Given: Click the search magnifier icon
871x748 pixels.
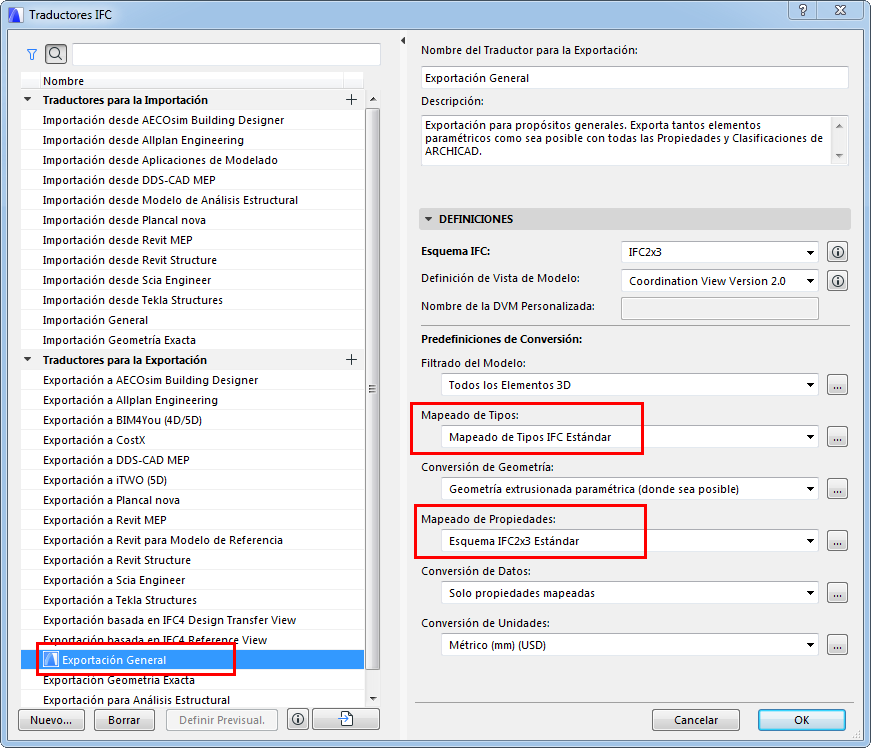Looking at the screenshot, I should coord(56,54).
